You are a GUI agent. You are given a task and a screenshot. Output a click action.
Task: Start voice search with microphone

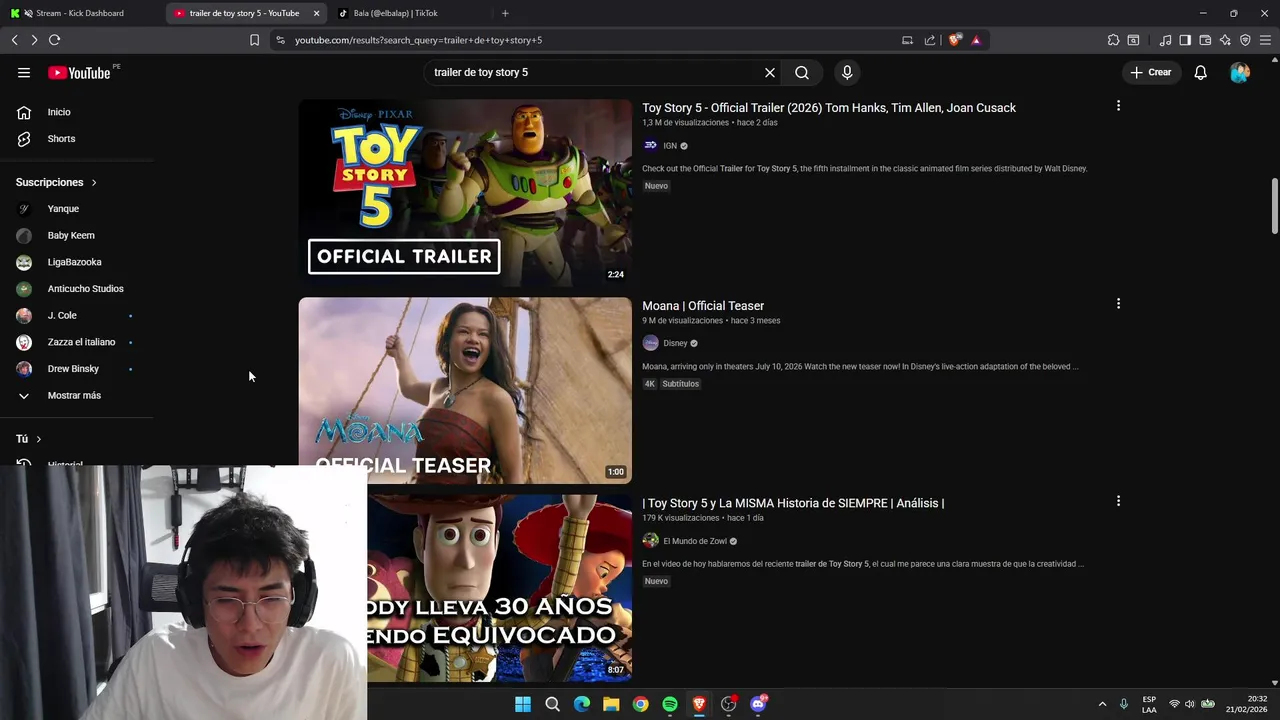847,72
